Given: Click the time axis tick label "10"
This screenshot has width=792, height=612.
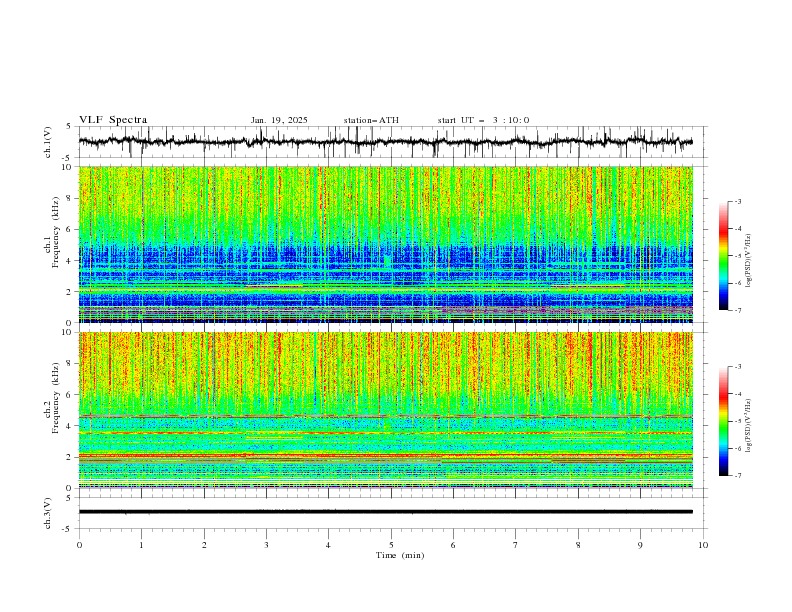Looking at the screenshot, I should [x=703, y=545].
